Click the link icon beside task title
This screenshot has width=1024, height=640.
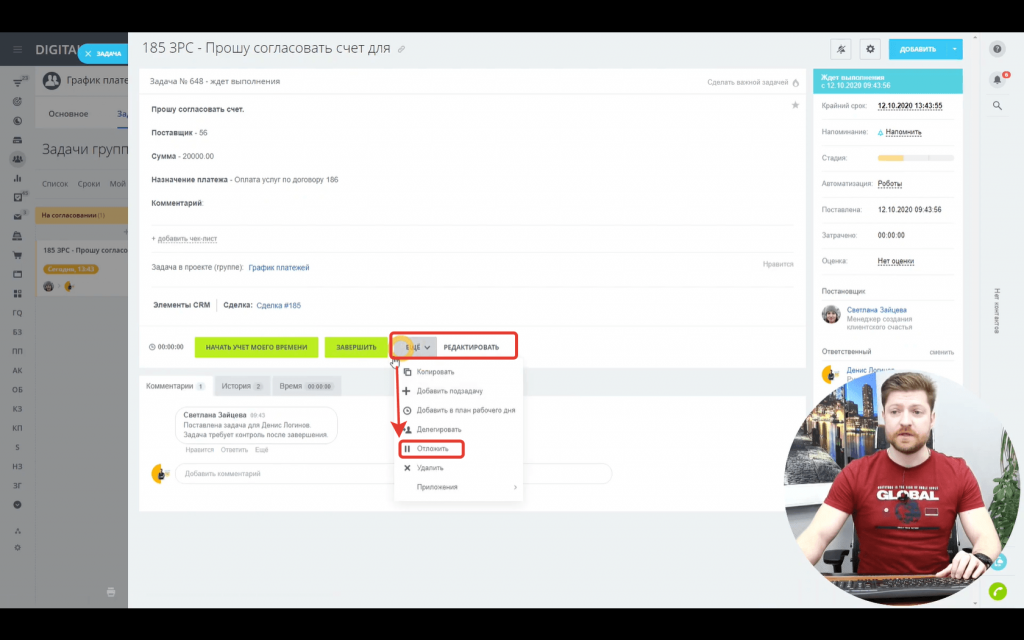click(402, 49)
